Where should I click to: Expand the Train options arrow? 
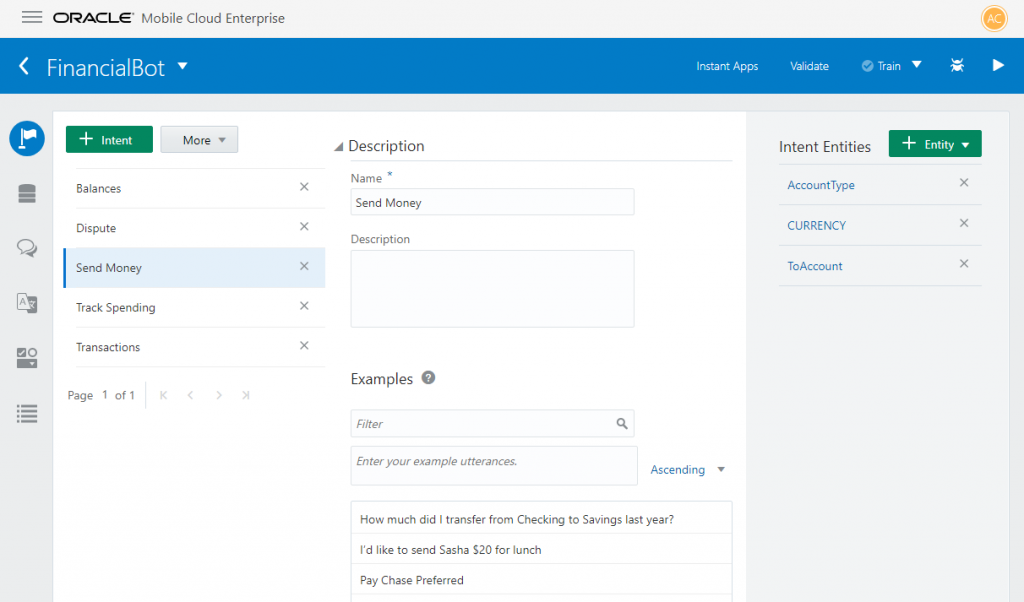917,65
